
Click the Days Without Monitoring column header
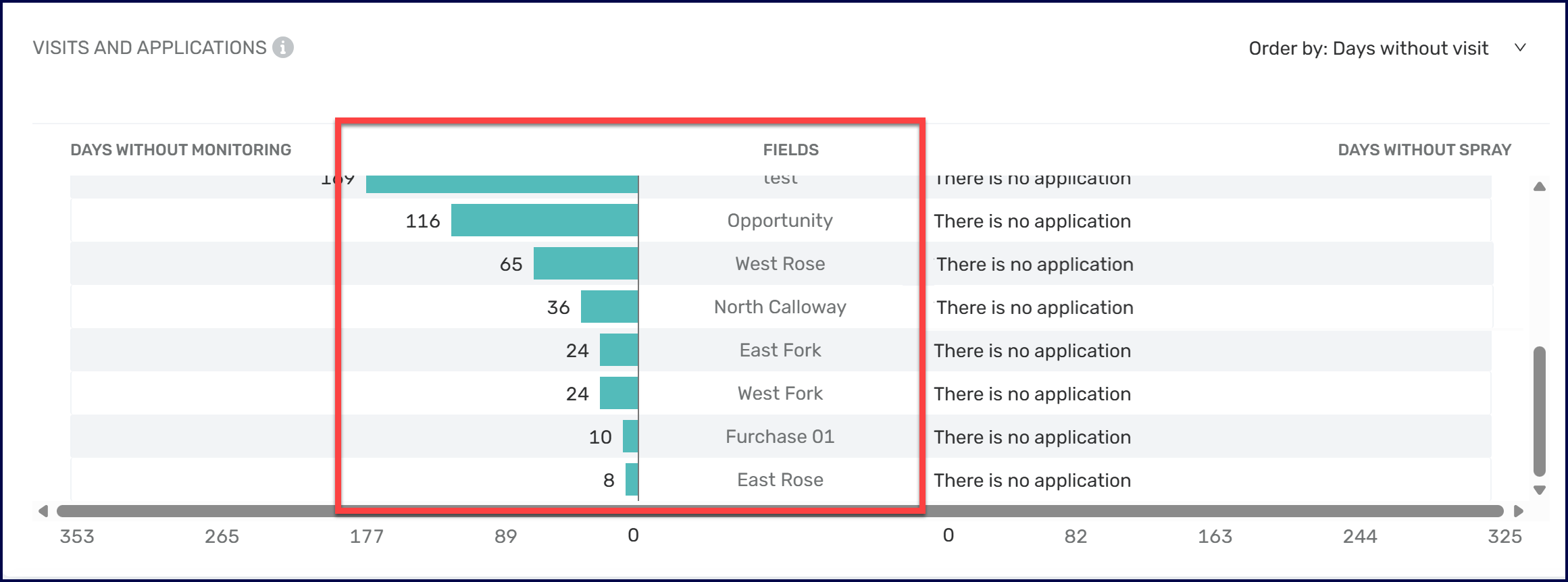pos(180,150)
